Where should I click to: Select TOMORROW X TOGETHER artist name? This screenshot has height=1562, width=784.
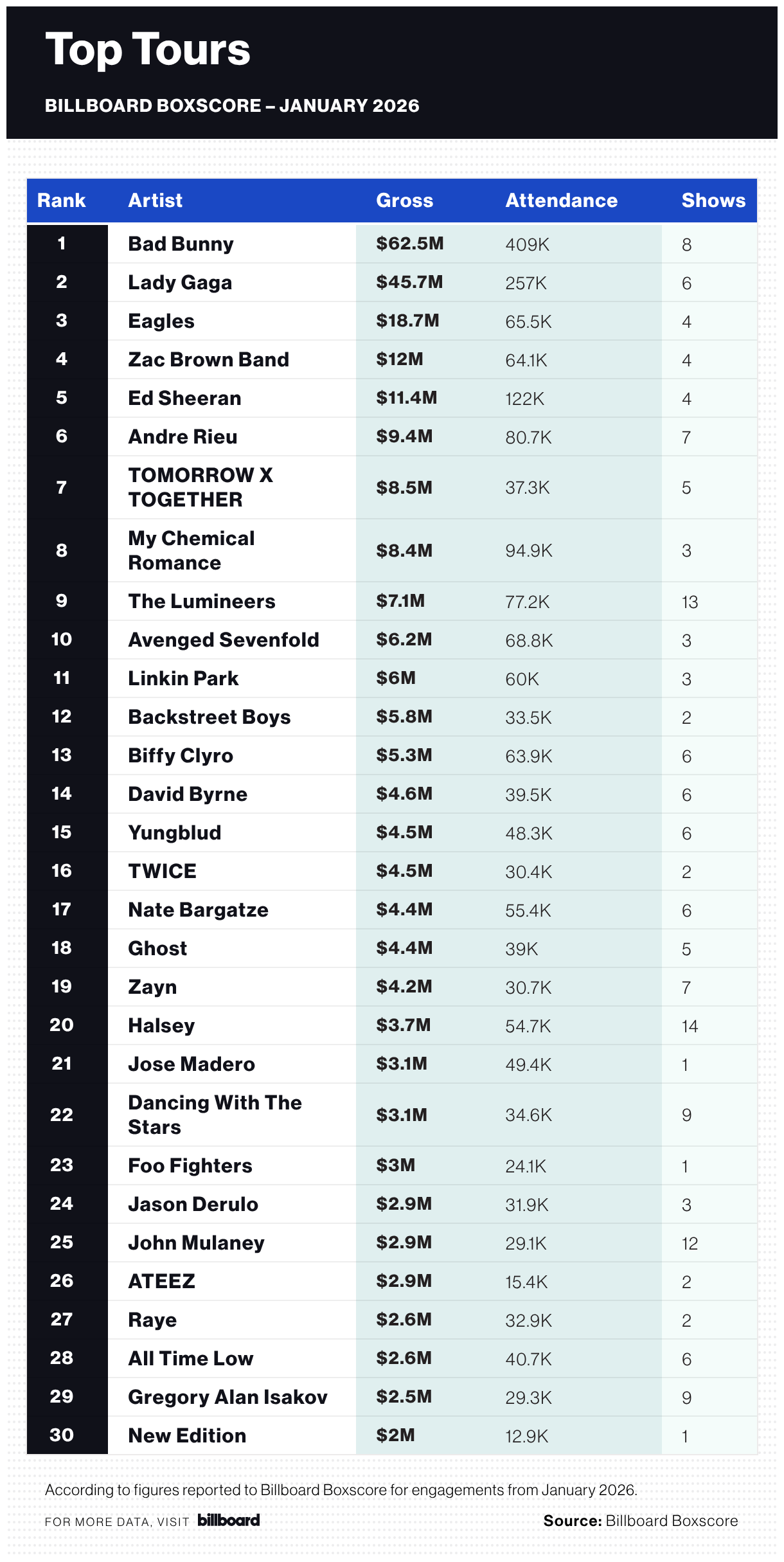(200, 487)
